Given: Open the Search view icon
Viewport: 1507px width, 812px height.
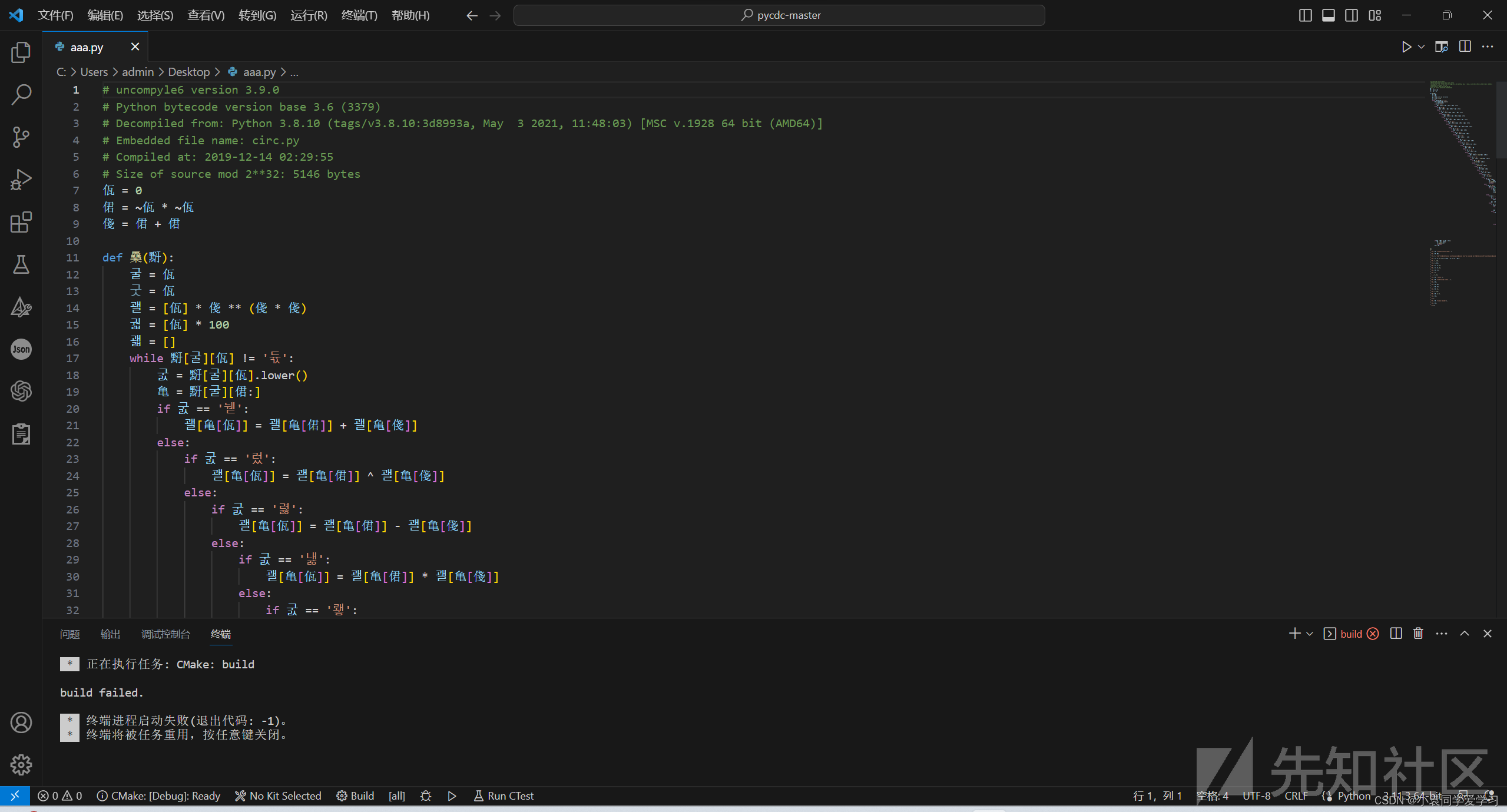Looking at the screenshot, I should tap(21, 94).
